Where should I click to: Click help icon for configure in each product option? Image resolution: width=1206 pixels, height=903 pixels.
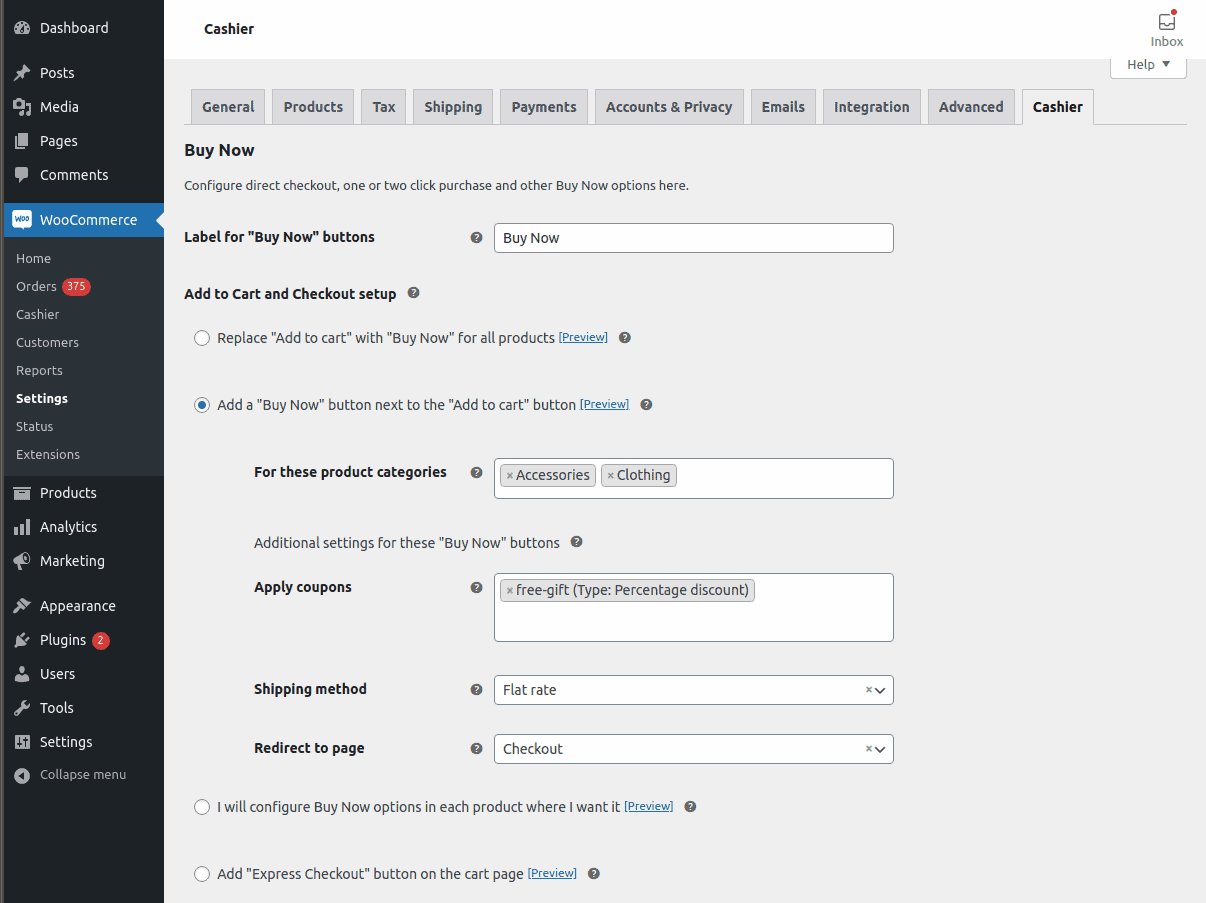[x=690, y=806]
